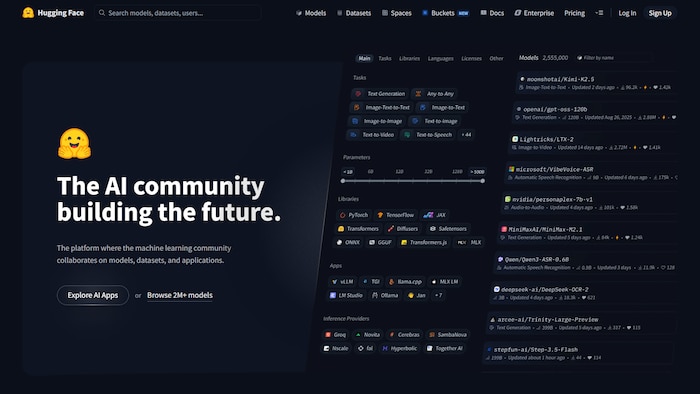Select the Libraries filter tab

[x=409, y=58]
